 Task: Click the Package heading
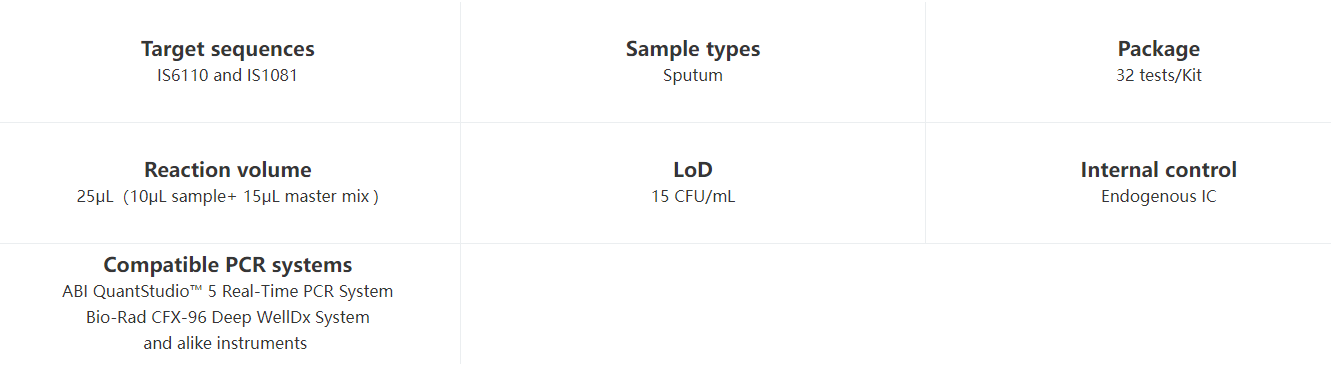(x=1159, y=49)
